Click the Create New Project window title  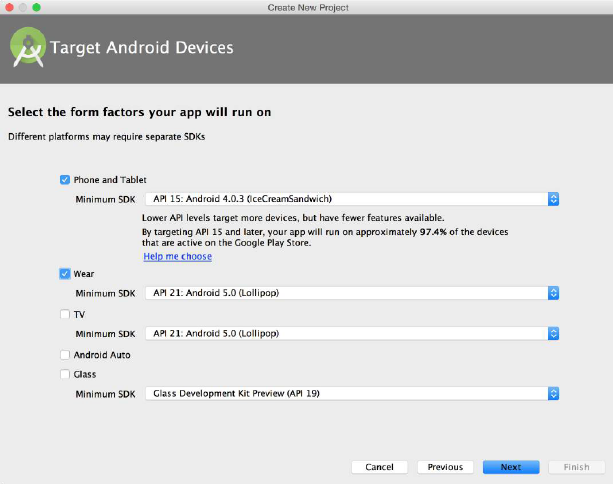tap(308, 7)
